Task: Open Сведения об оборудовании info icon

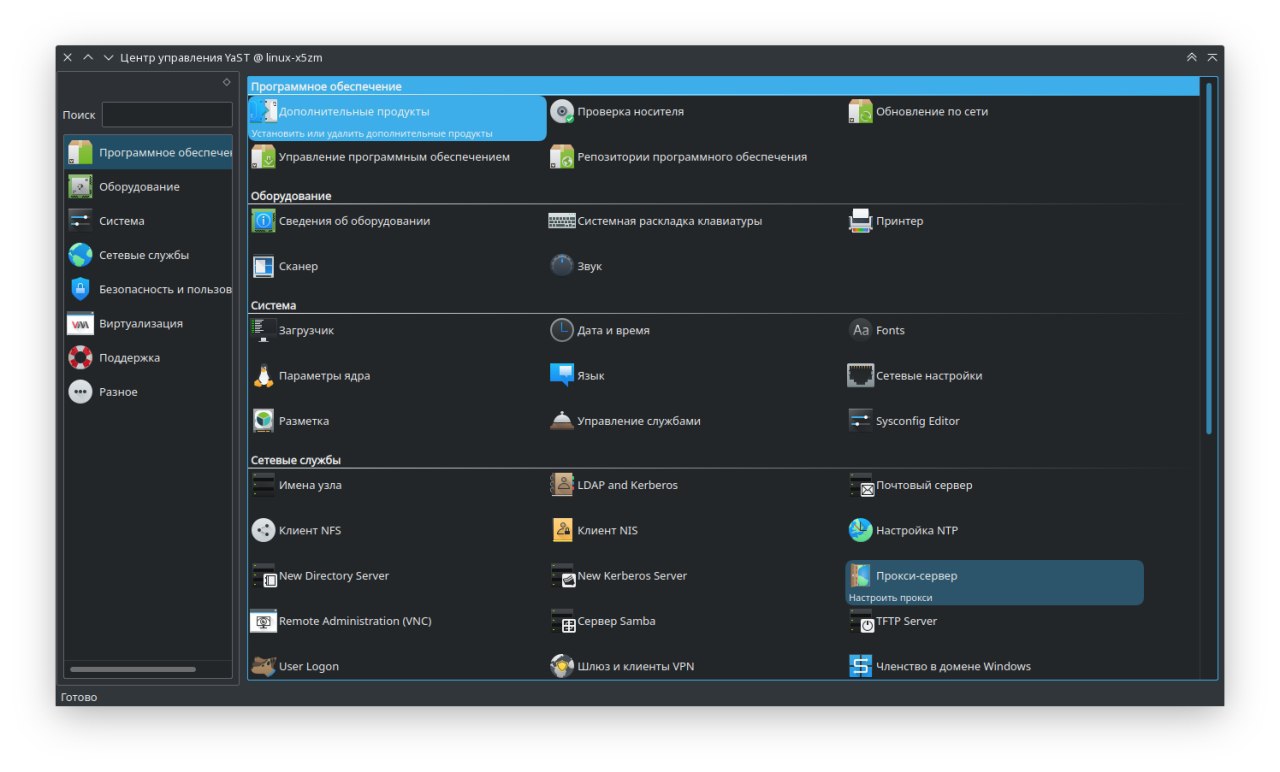Action: (x=263, y=221)
